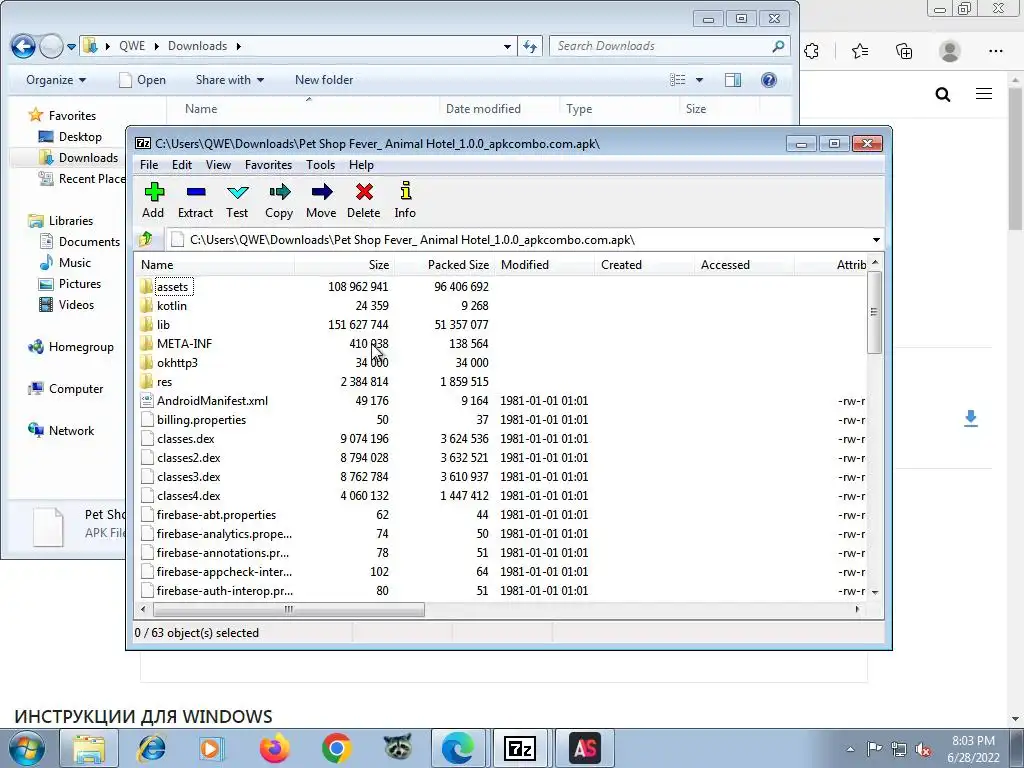This screenshot has height=768, width=1024.
Task: Open the Favorites menu in 7-Zip
Action: pos(268,165)
